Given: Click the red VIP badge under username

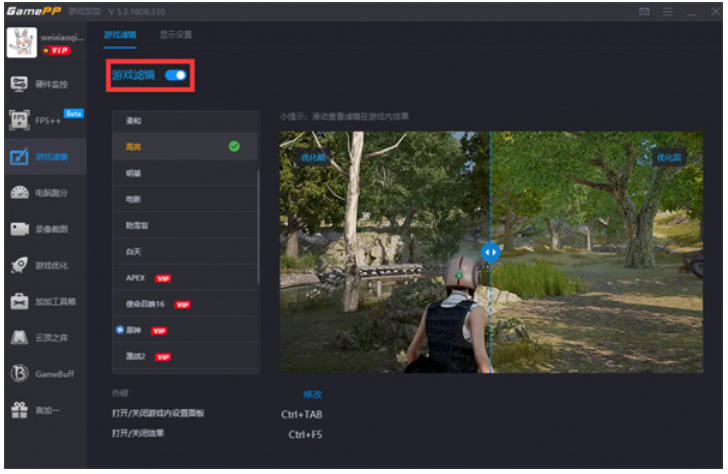Looking at the screenshot, I should (x=56, y=50).
